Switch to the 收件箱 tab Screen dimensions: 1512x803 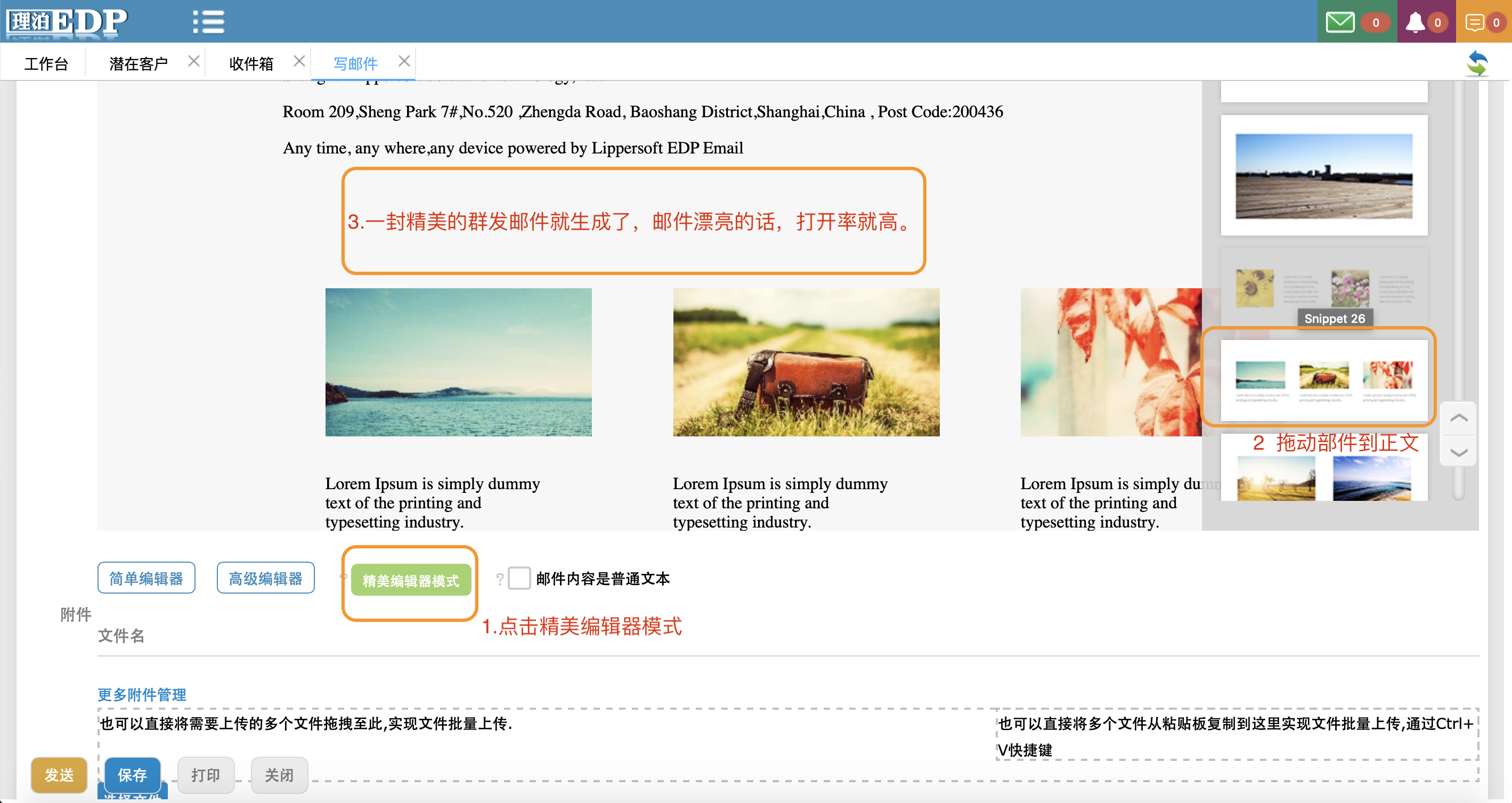point(251,63)
